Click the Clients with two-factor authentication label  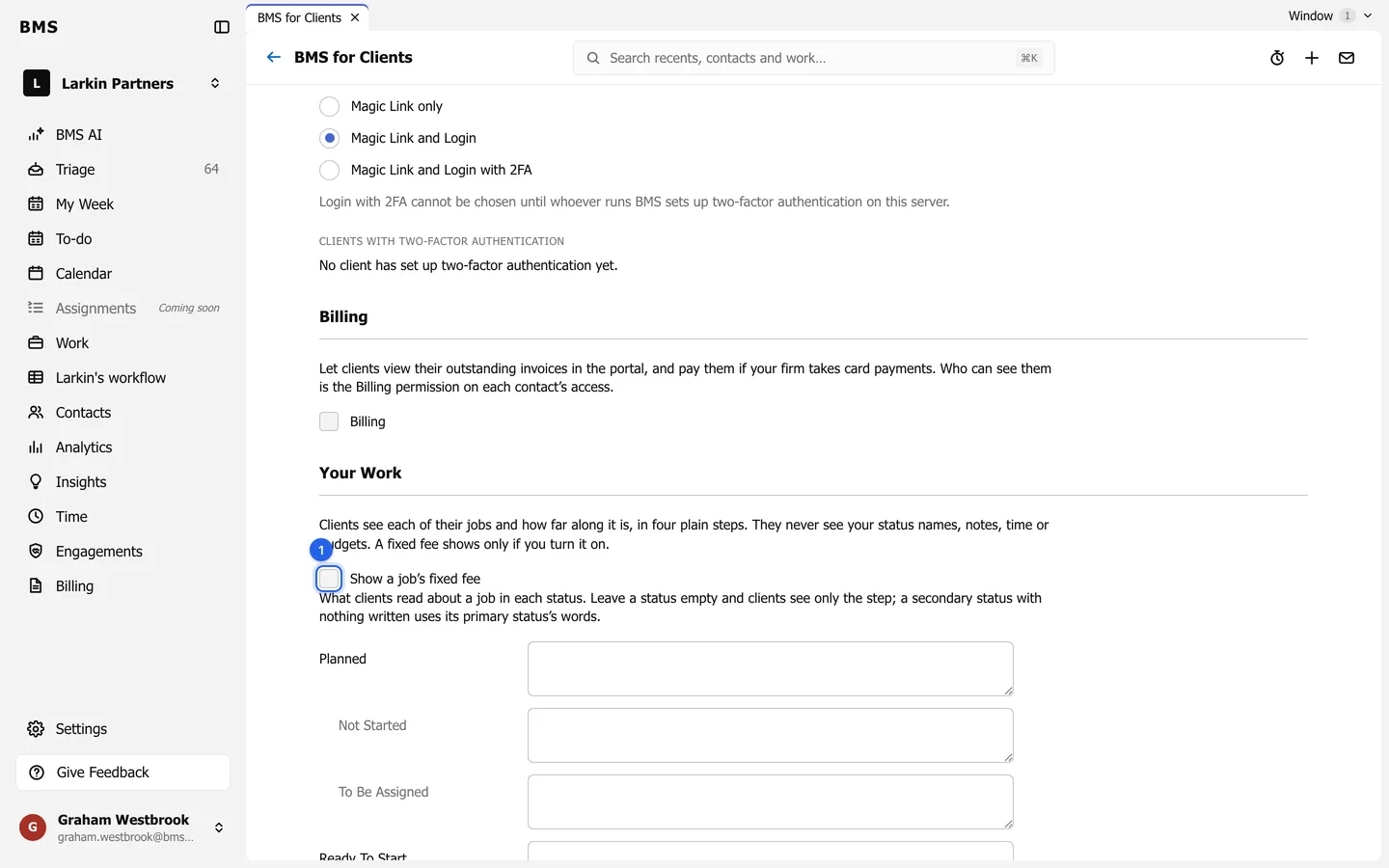(x=442, y=241)
